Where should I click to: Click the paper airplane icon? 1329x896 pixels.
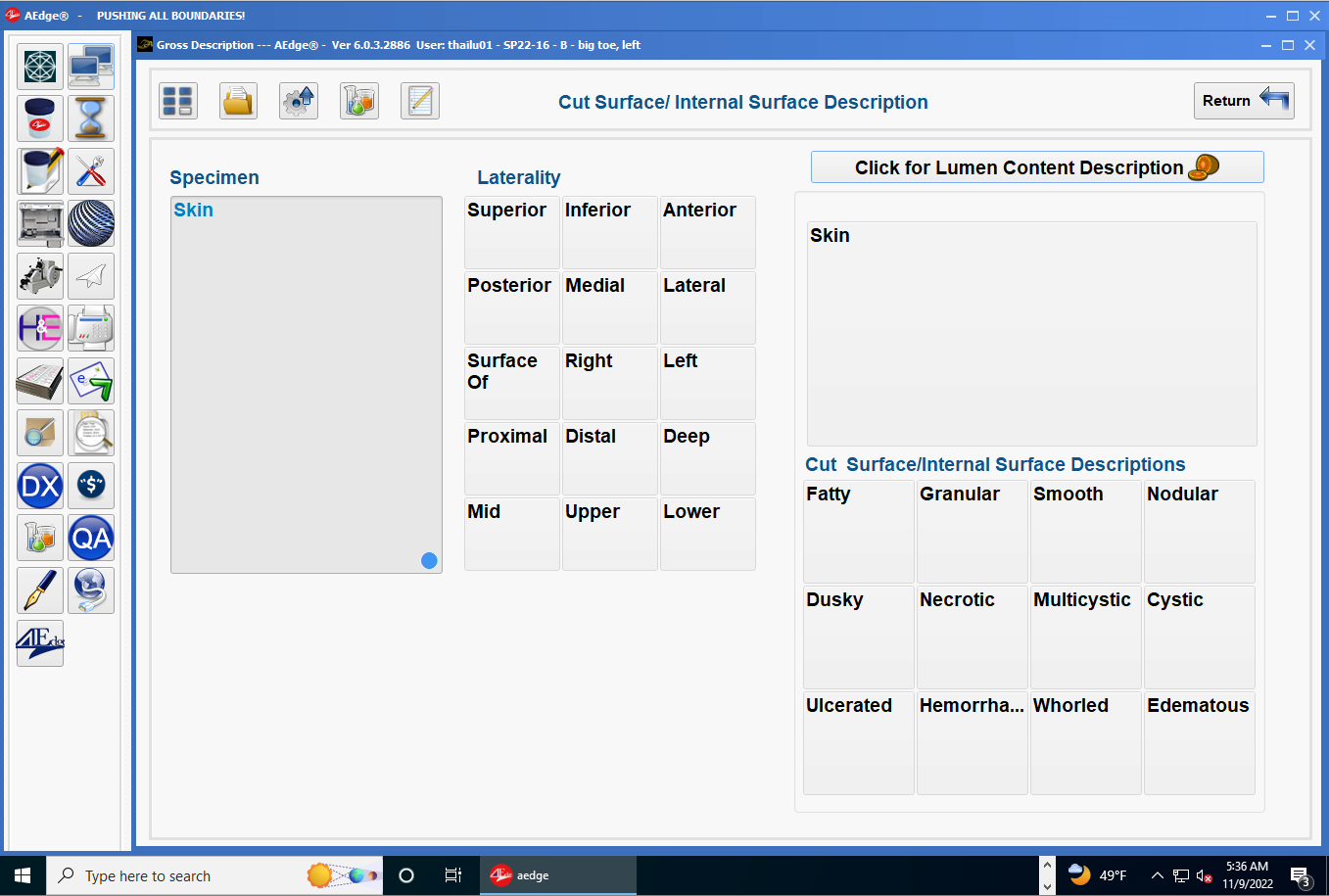[x=91, y=276]
